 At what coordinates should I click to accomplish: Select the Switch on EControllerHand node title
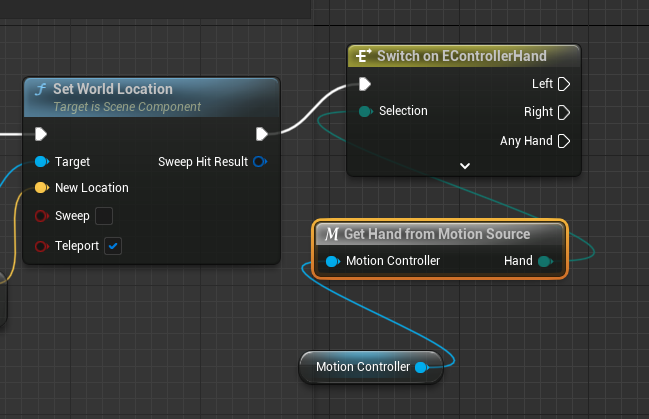(x=462, y=56)
